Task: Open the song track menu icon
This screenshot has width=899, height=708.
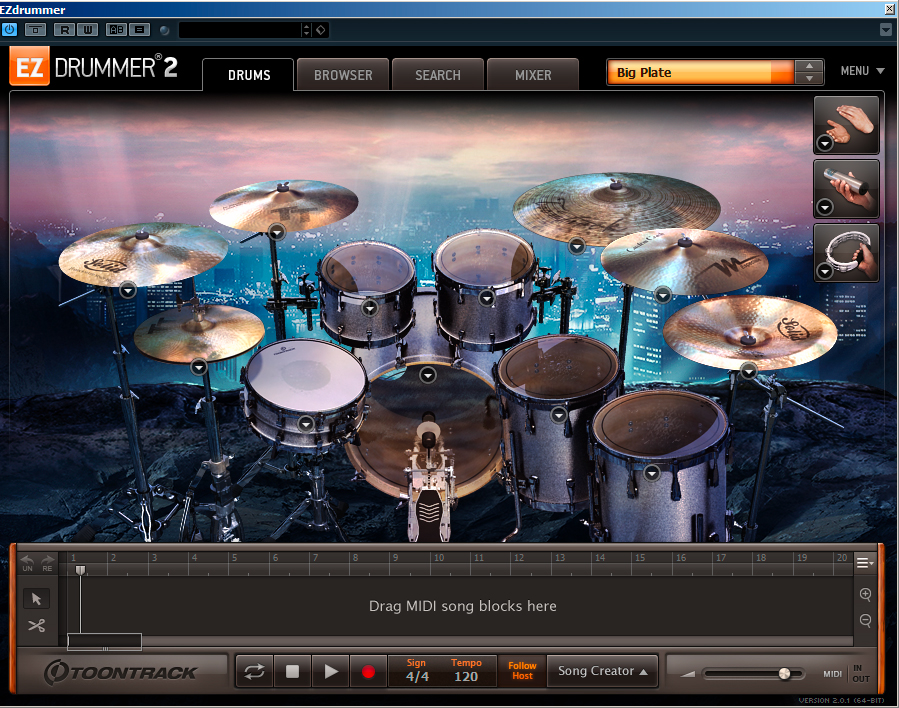Action: point(865,563)
